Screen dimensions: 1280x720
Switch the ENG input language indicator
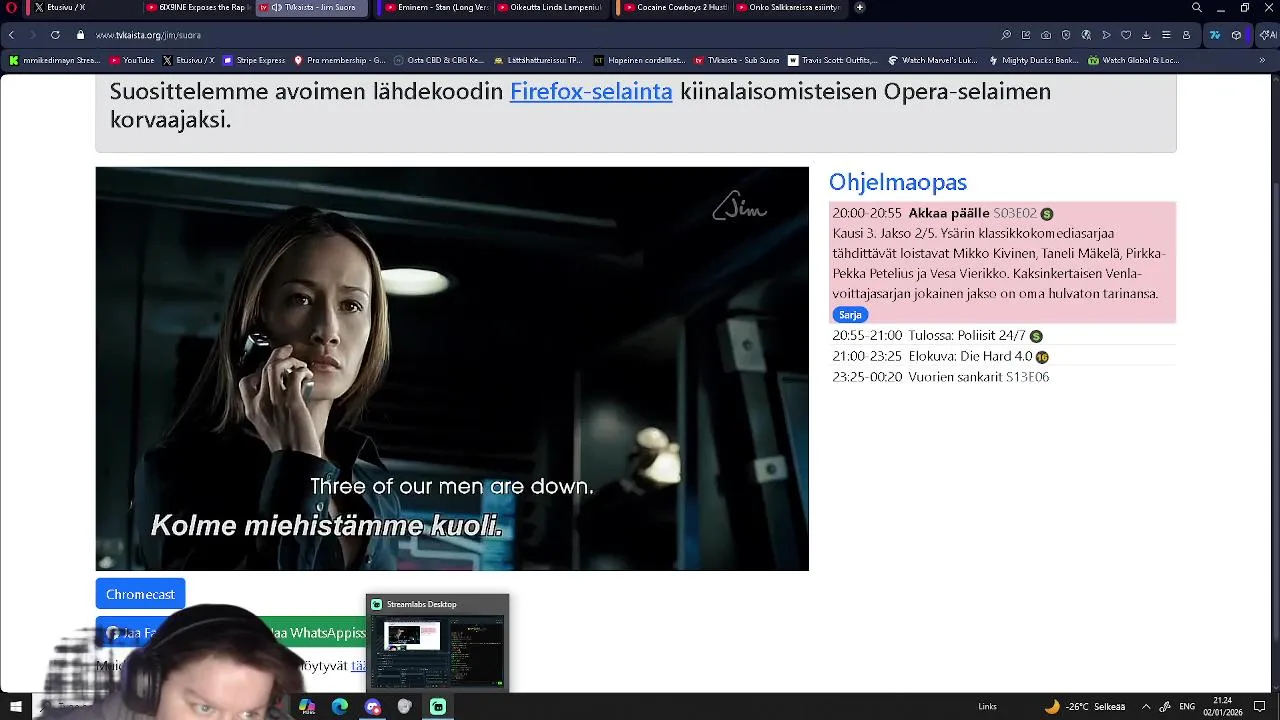[1187, 707]
